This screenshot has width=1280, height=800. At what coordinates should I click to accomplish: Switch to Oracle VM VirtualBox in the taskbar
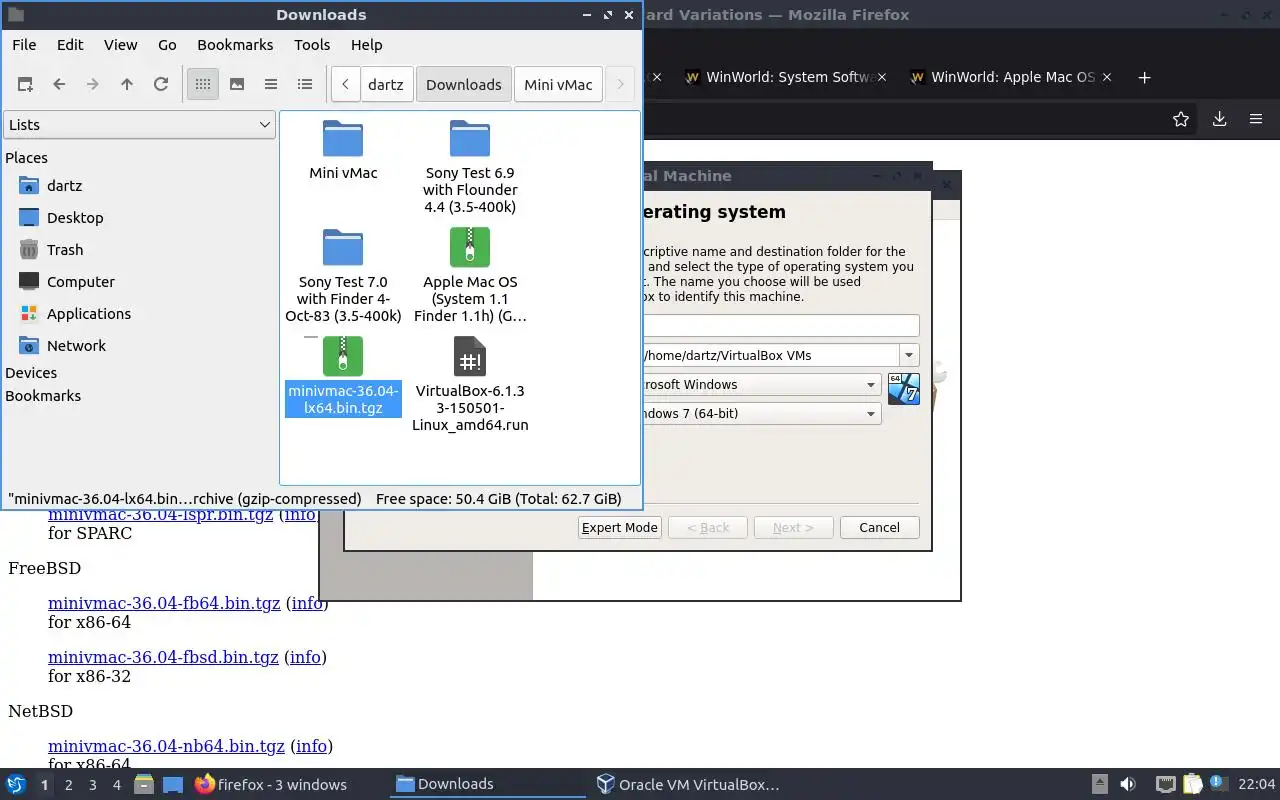[688, 784]
